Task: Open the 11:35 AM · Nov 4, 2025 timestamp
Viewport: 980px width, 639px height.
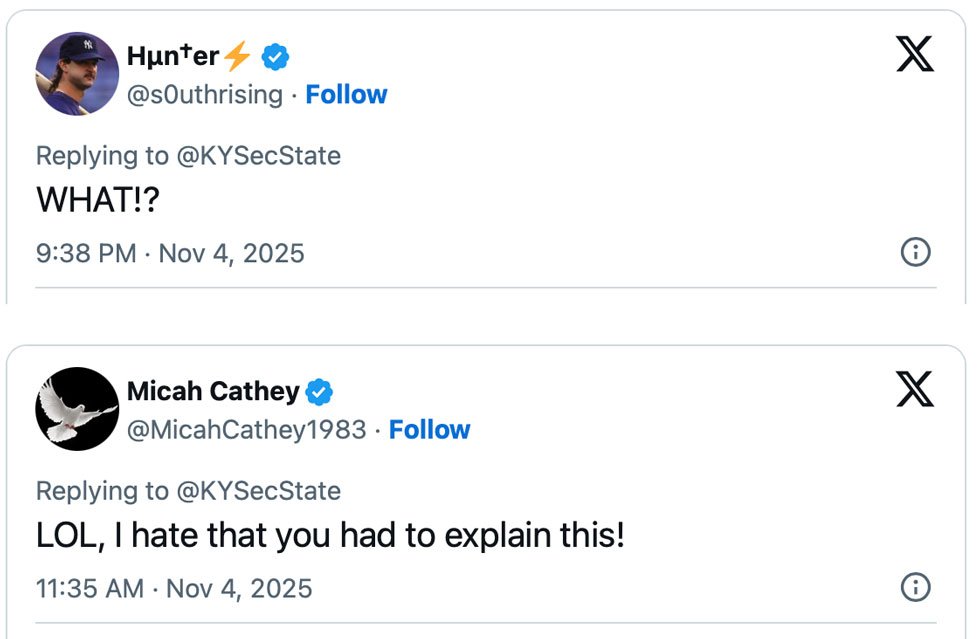Action: [174, 588]
